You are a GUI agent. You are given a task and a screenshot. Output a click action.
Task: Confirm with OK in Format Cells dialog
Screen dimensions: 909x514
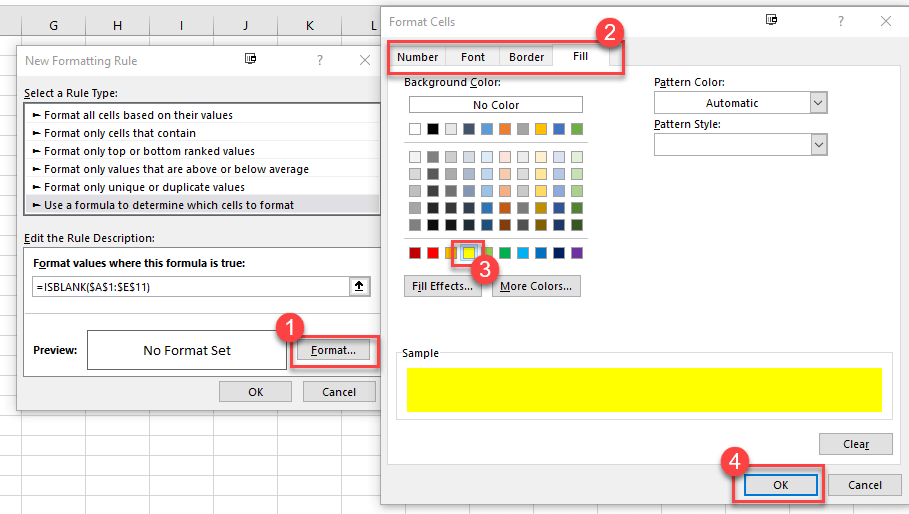780,485
